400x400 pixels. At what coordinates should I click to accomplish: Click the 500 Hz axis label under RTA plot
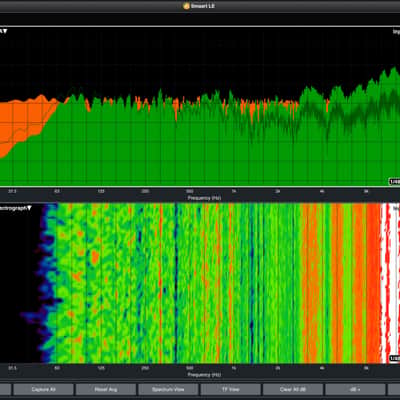coord(189,191)
